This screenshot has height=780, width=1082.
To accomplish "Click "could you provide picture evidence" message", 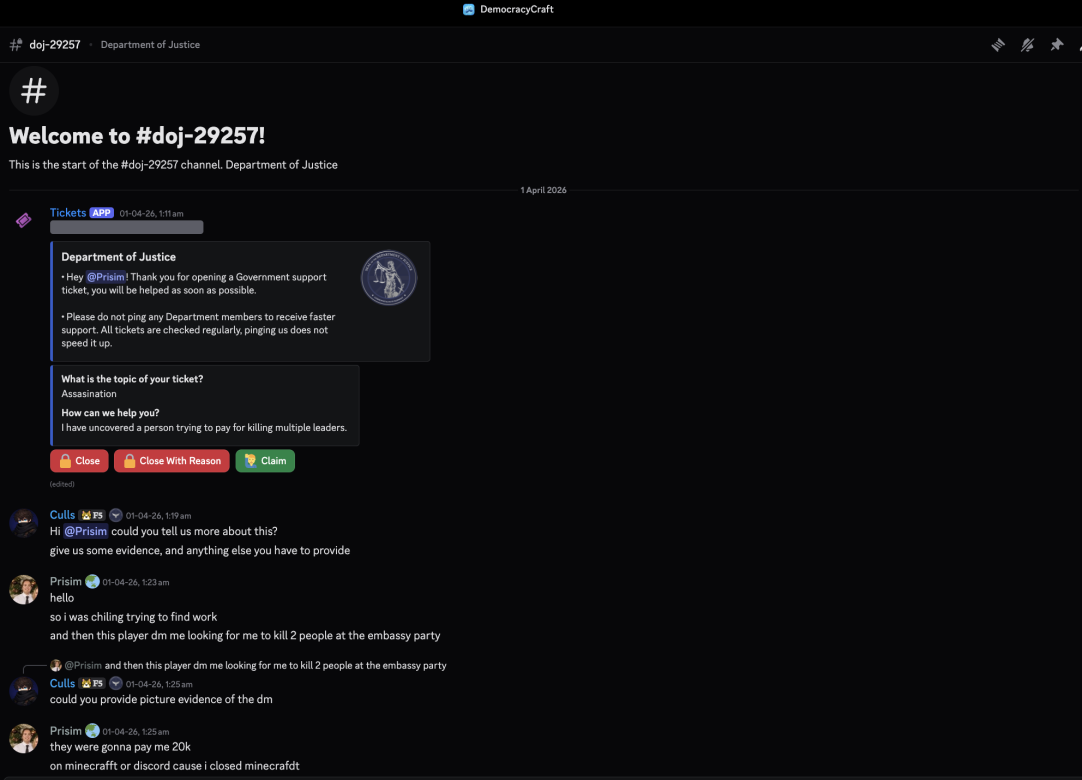I will coord(161,699).
